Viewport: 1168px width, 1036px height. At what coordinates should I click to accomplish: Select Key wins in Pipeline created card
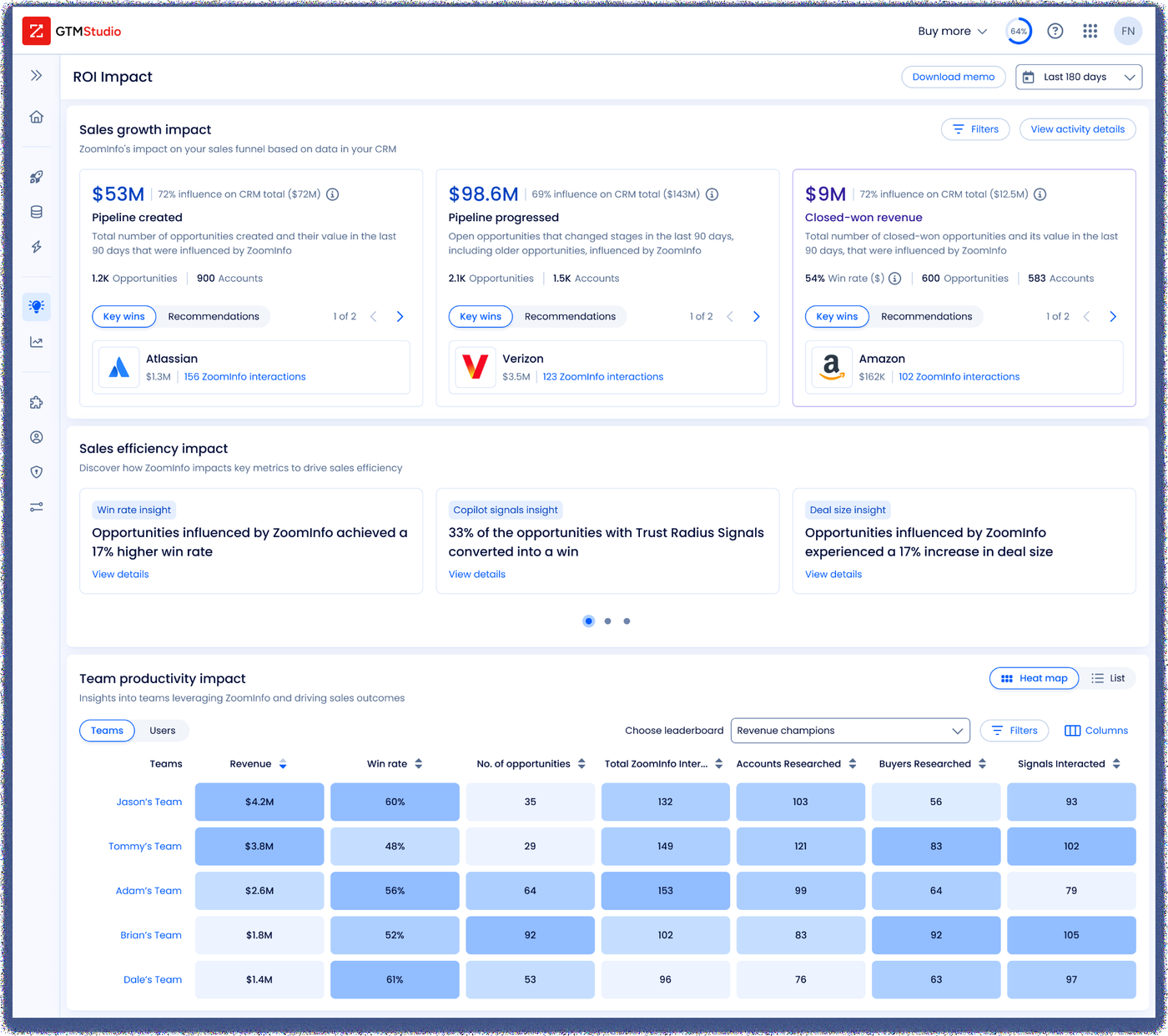pos(124,316)
